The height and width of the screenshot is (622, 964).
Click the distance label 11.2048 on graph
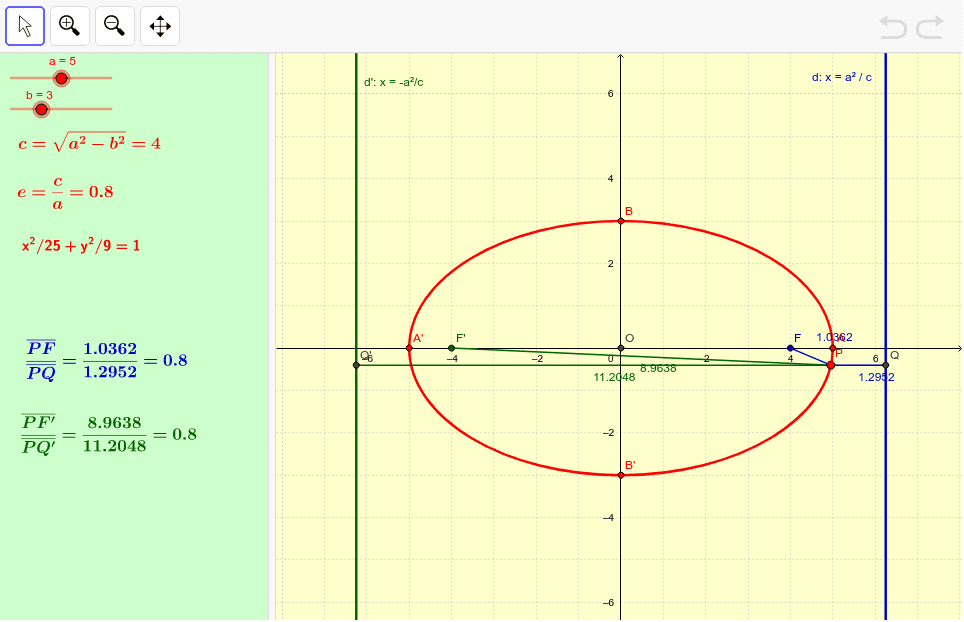[614, 377]
